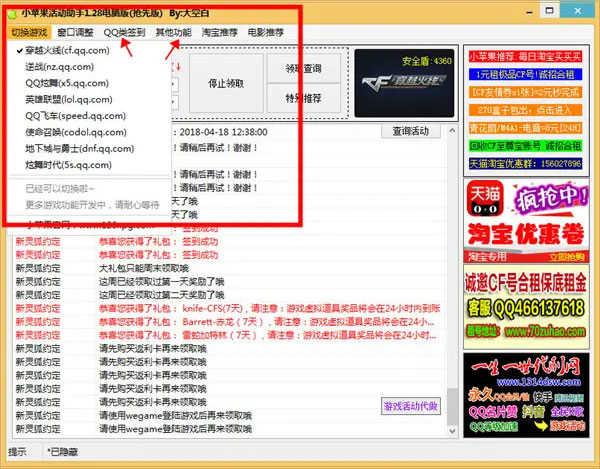Select the row 大礼包只能周末领取哦
Image resolution: width=600 pixels, height=469 pixels.
point(229,268)
